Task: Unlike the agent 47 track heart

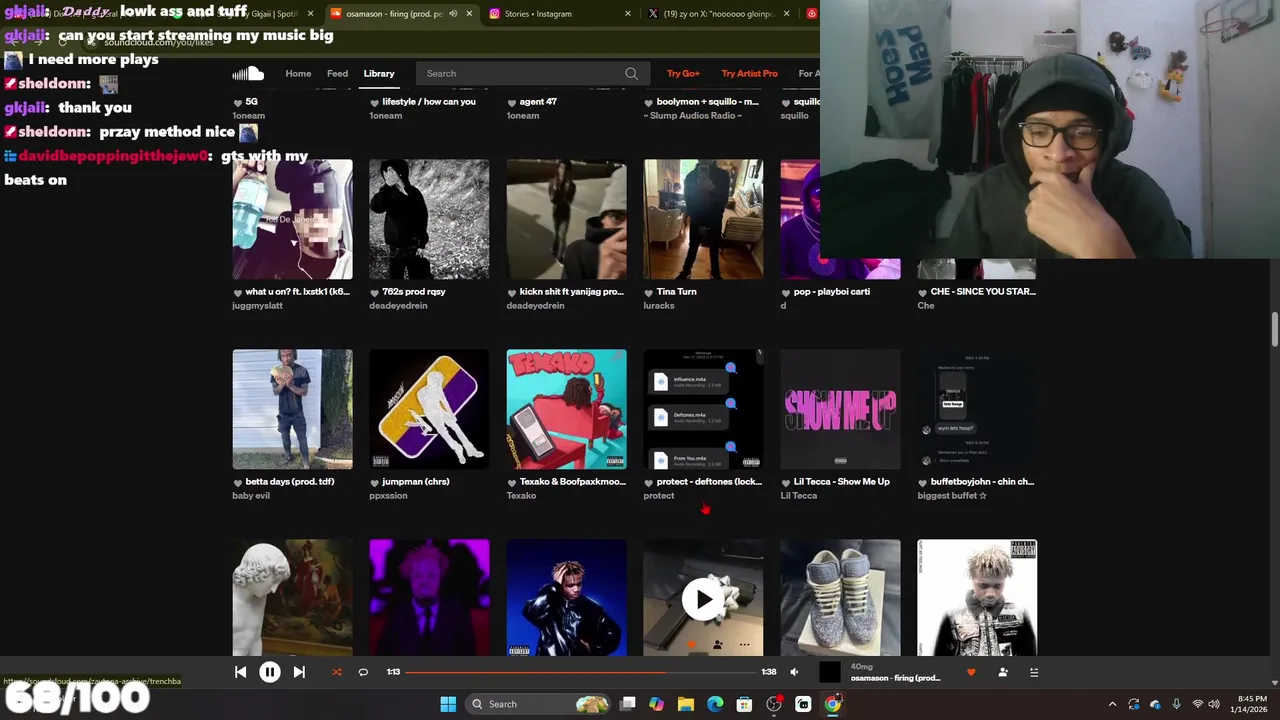Action: (512, 102)
